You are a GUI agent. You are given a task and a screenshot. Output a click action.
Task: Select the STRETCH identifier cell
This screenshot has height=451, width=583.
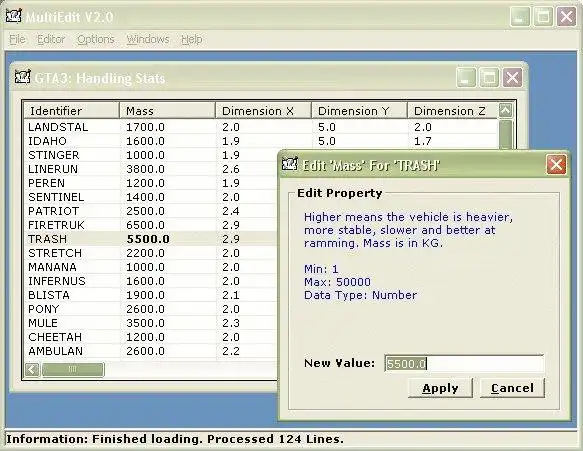tap(55, 253)
